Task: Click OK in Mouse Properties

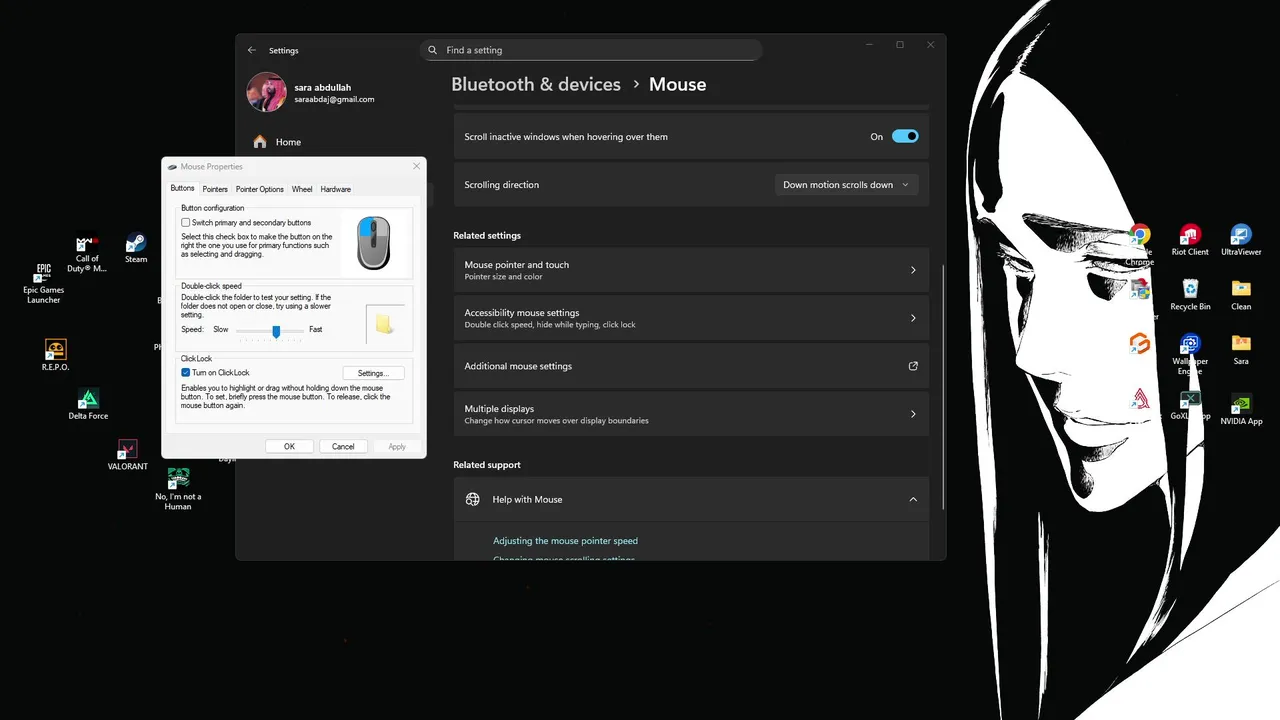Action: click(289, 447)
